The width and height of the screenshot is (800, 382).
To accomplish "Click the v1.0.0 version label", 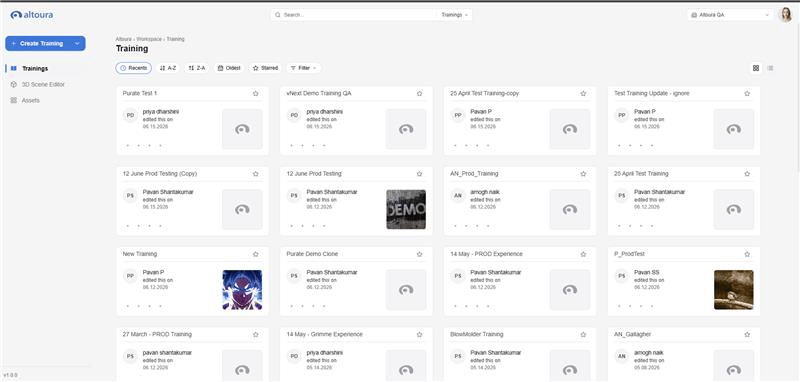I will point(10,375).
